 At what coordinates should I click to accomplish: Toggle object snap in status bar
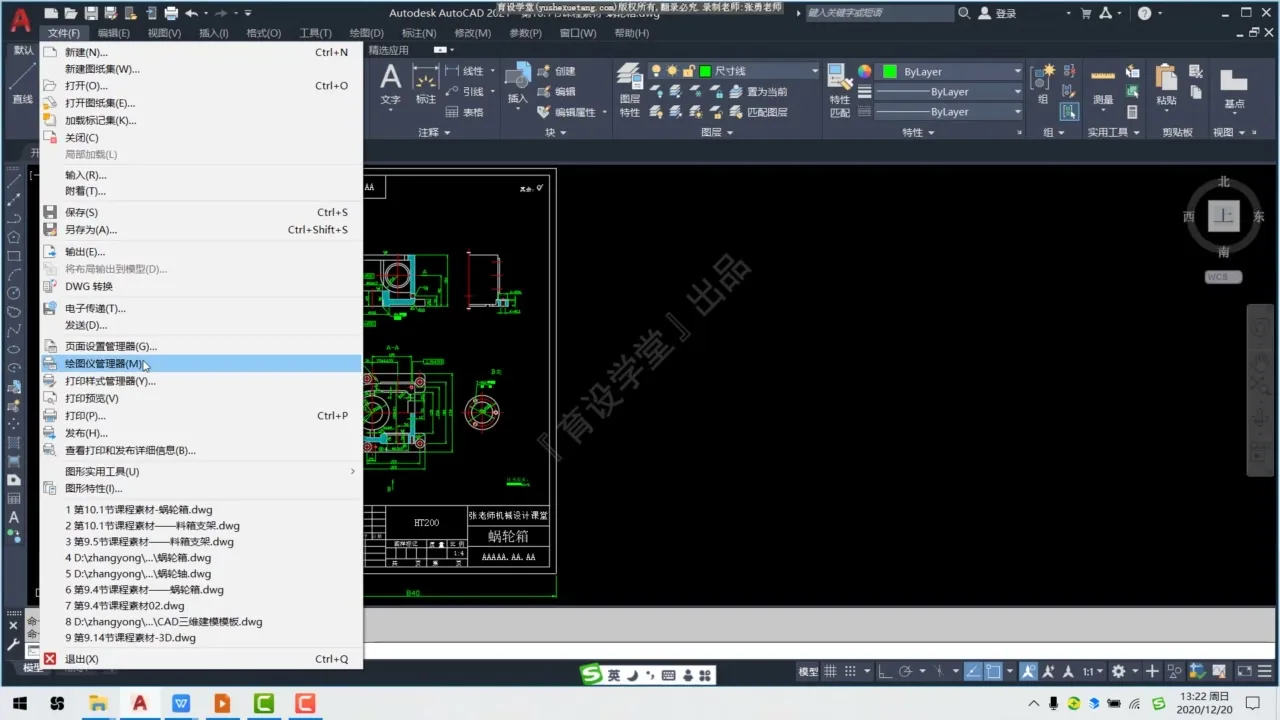(x=994, y=671)
